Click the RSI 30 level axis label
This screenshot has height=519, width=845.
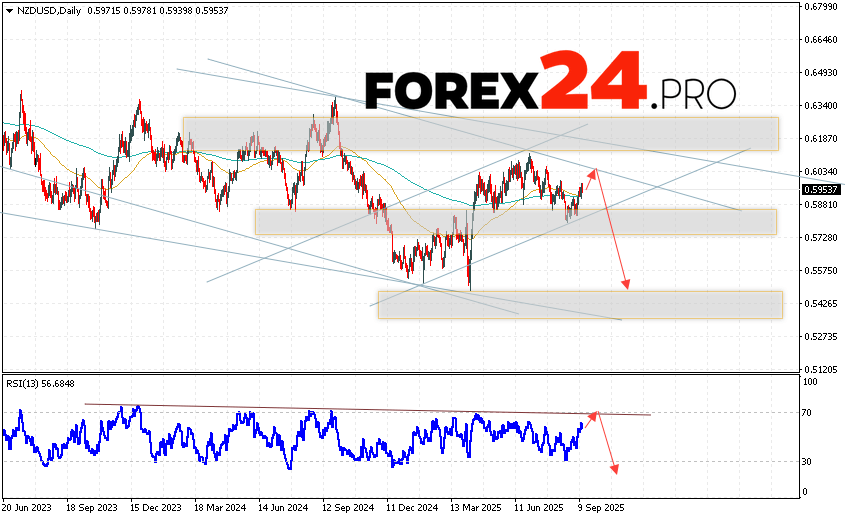(810, 461)
